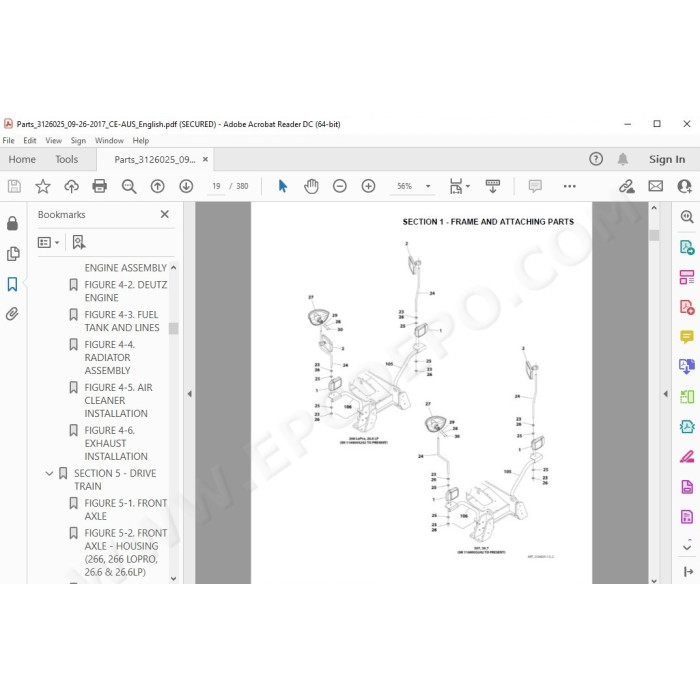Show more tools chevron in right pane

[x=687, y=547]
